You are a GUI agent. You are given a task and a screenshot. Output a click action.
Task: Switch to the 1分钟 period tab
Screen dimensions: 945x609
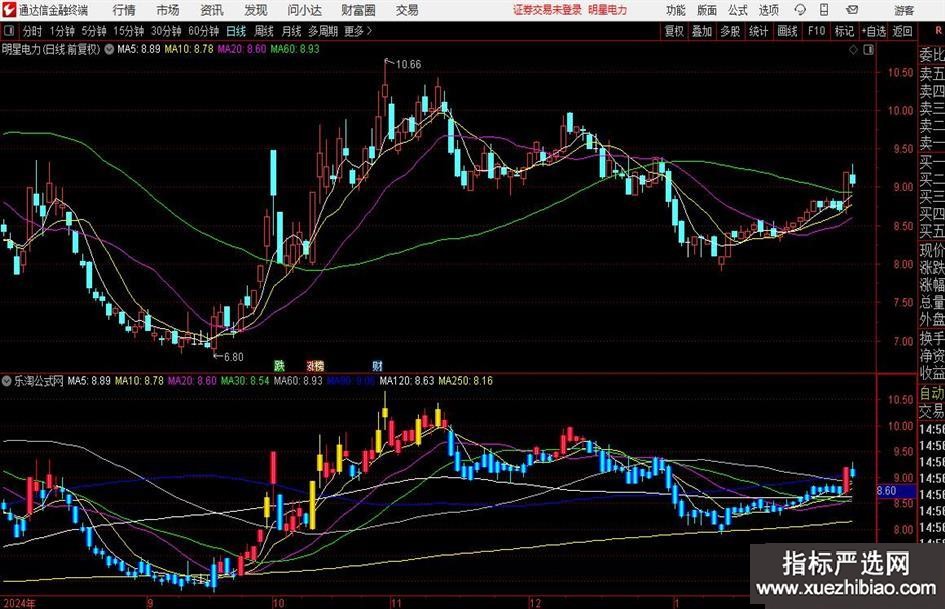(x=61, y=31)
